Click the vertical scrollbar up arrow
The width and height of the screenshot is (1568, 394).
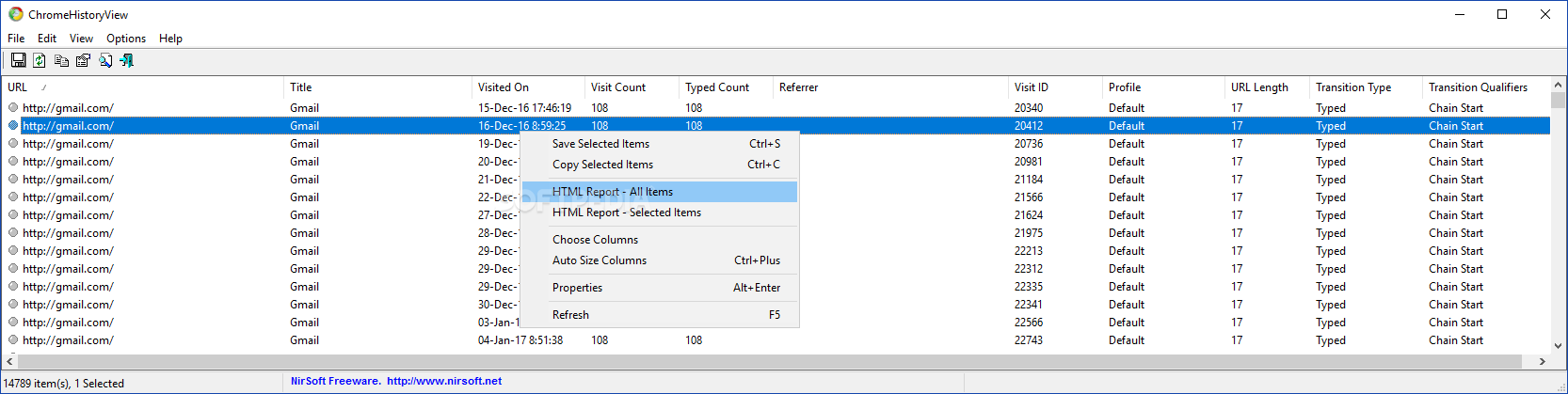tap(1559, 86)
